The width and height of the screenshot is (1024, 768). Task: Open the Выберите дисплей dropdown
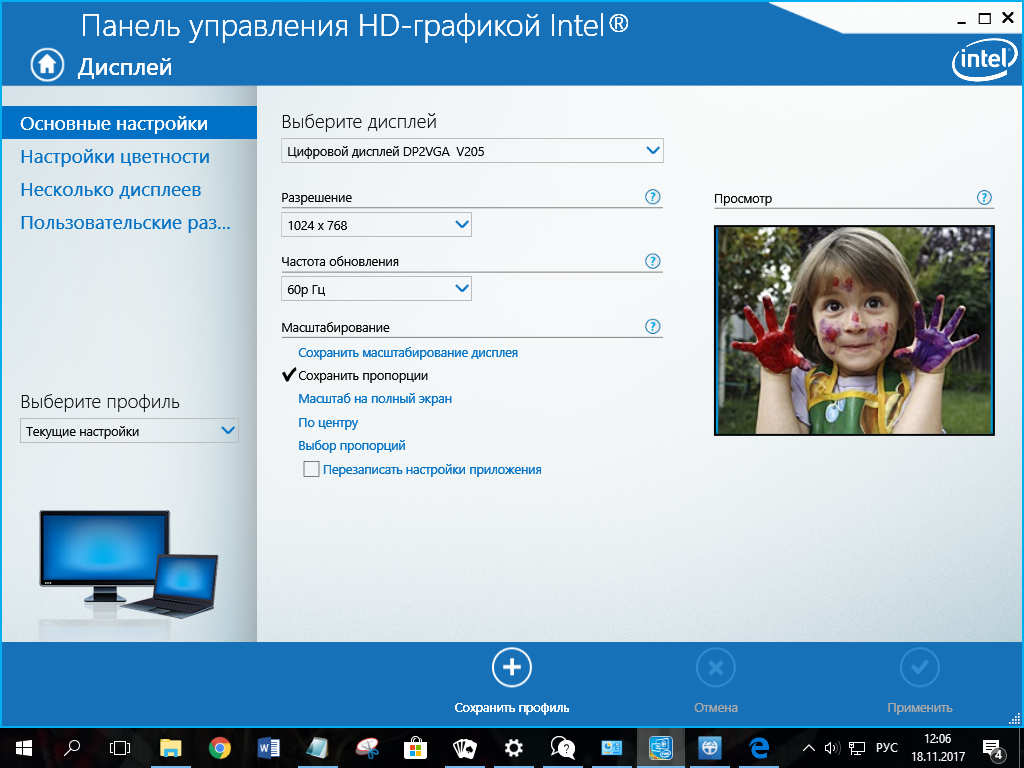tap(472, 151)
